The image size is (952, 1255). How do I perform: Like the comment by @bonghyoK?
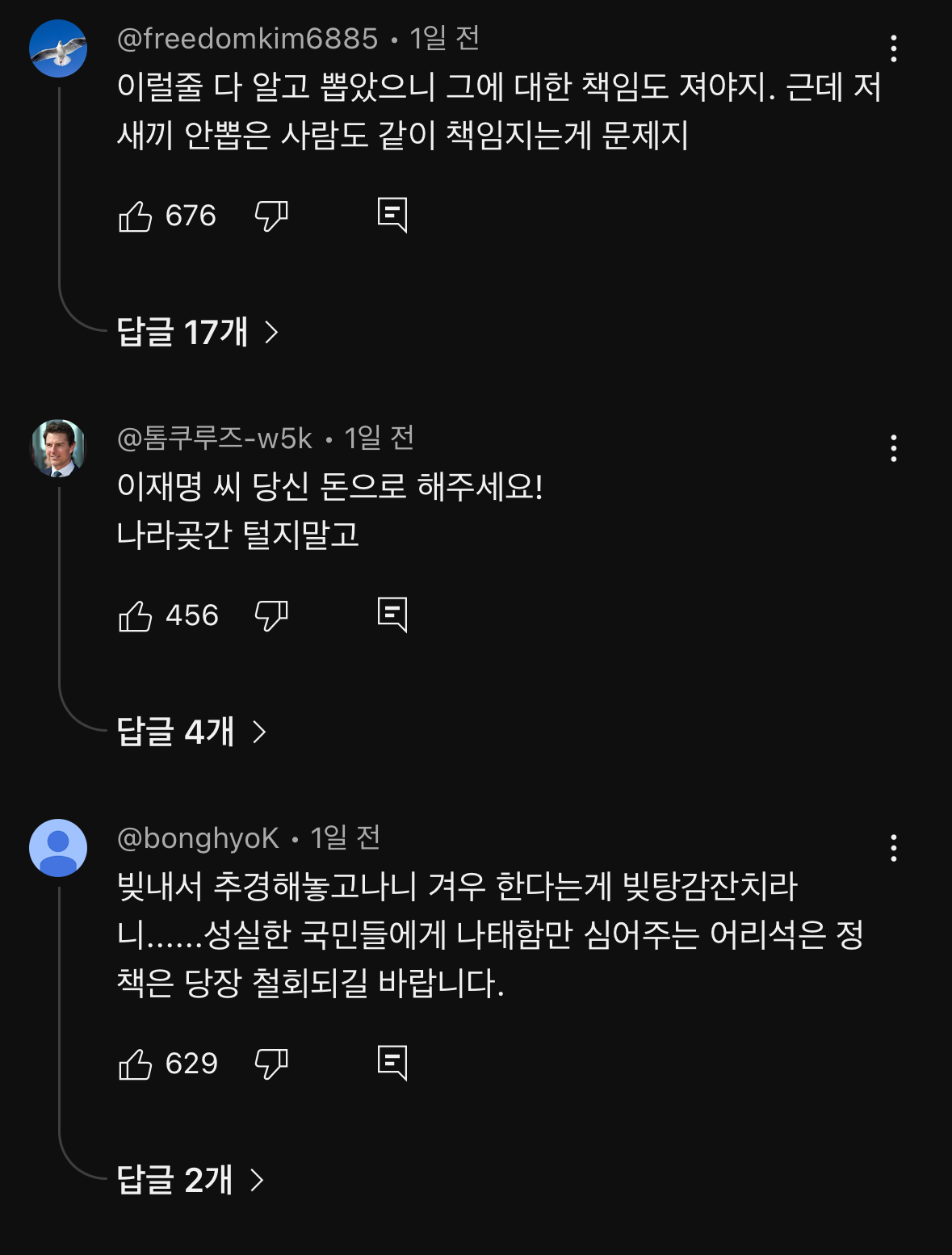[x=136, y=1064]
